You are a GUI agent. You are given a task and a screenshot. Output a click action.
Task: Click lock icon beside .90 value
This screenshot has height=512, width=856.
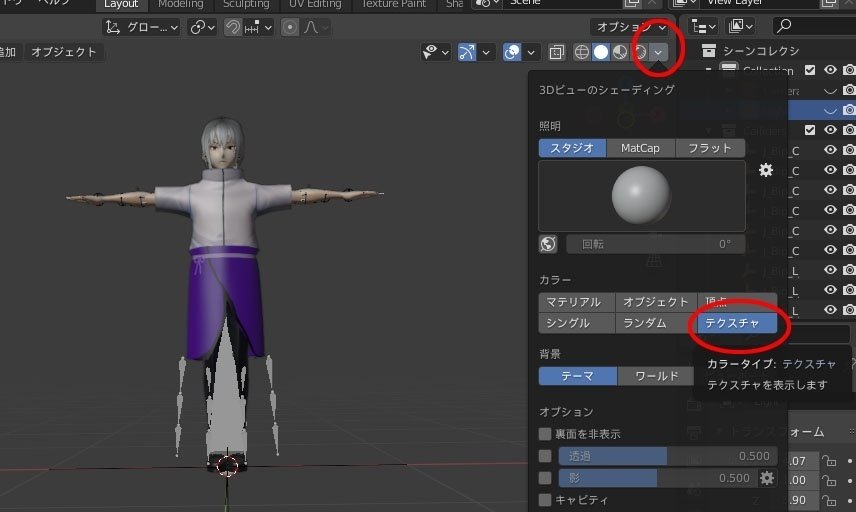[829, 500]
